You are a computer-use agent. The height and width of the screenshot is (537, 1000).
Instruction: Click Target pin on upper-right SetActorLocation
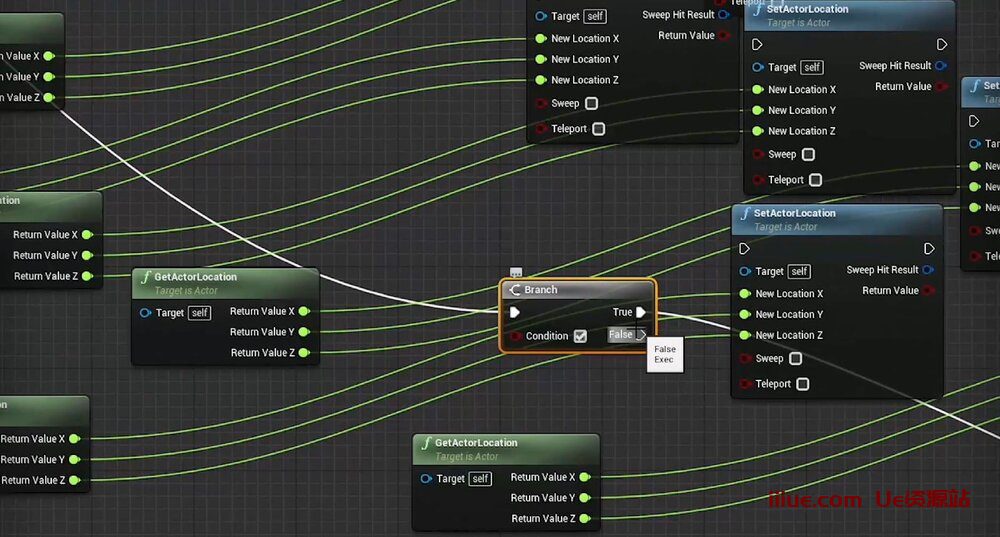[758, 67]
